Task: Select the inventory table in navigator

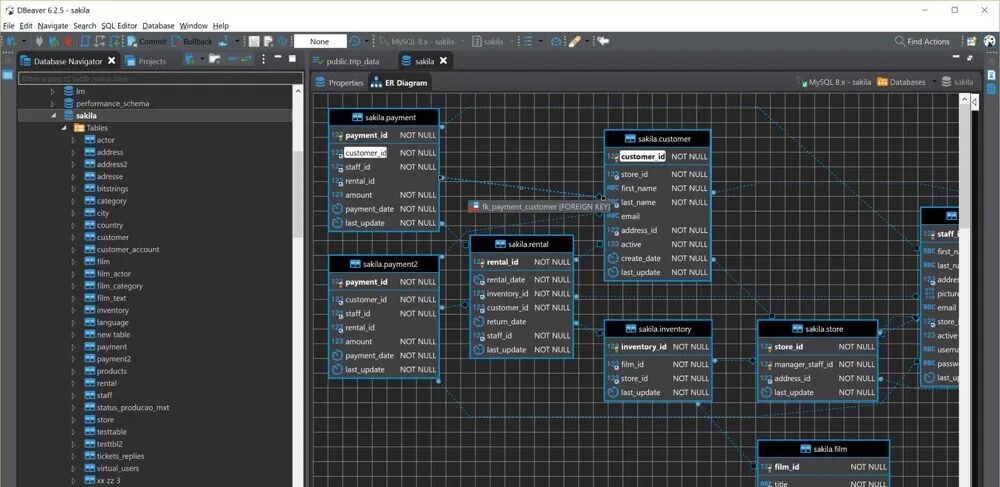Action: pos(112,310)
